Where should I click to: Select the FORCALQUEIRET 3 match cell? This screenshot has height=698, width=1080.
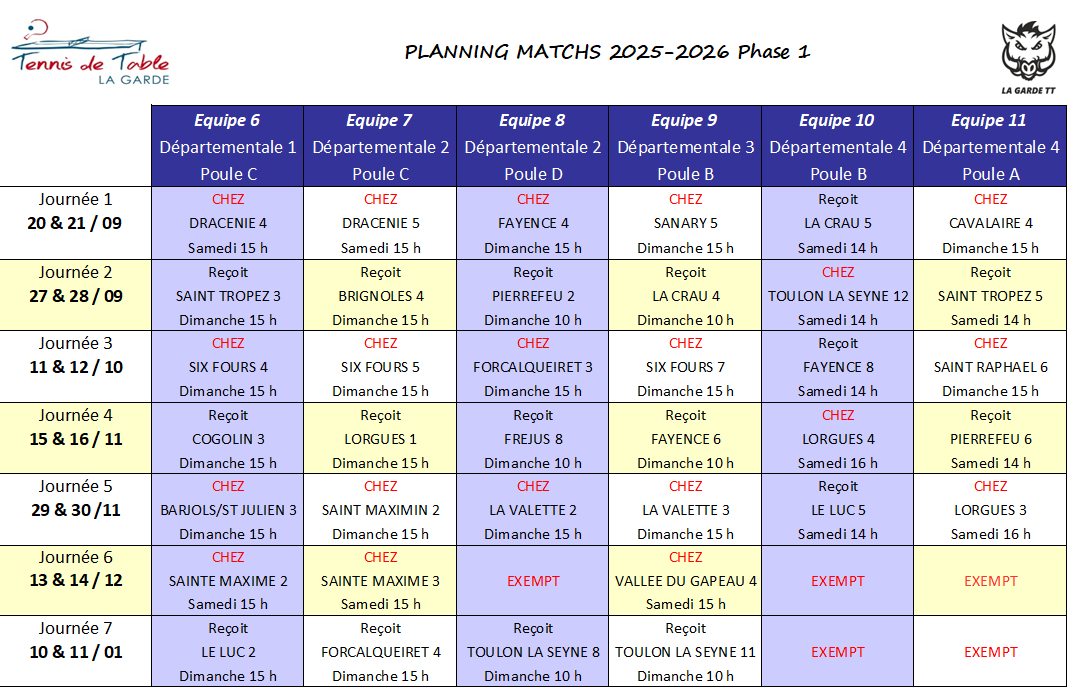533,367
